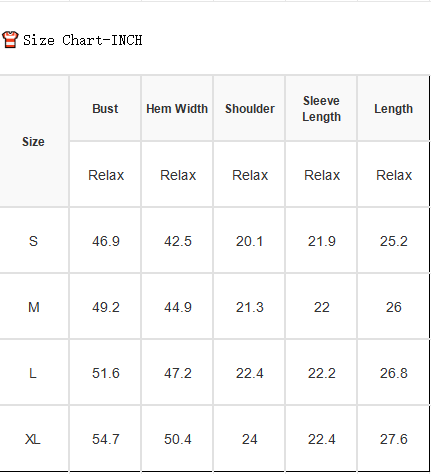Screen dimensions: 431x474
Task: Select the Length column header
Action: pyautogui.click(x=394, y=109)
